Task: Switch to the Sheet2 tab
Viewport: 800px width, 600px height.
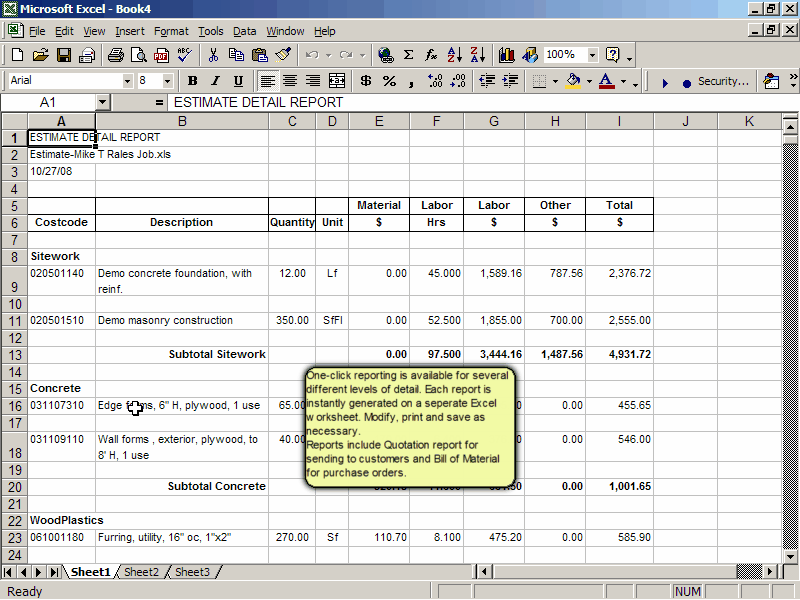Action: (x=141, y=572)
